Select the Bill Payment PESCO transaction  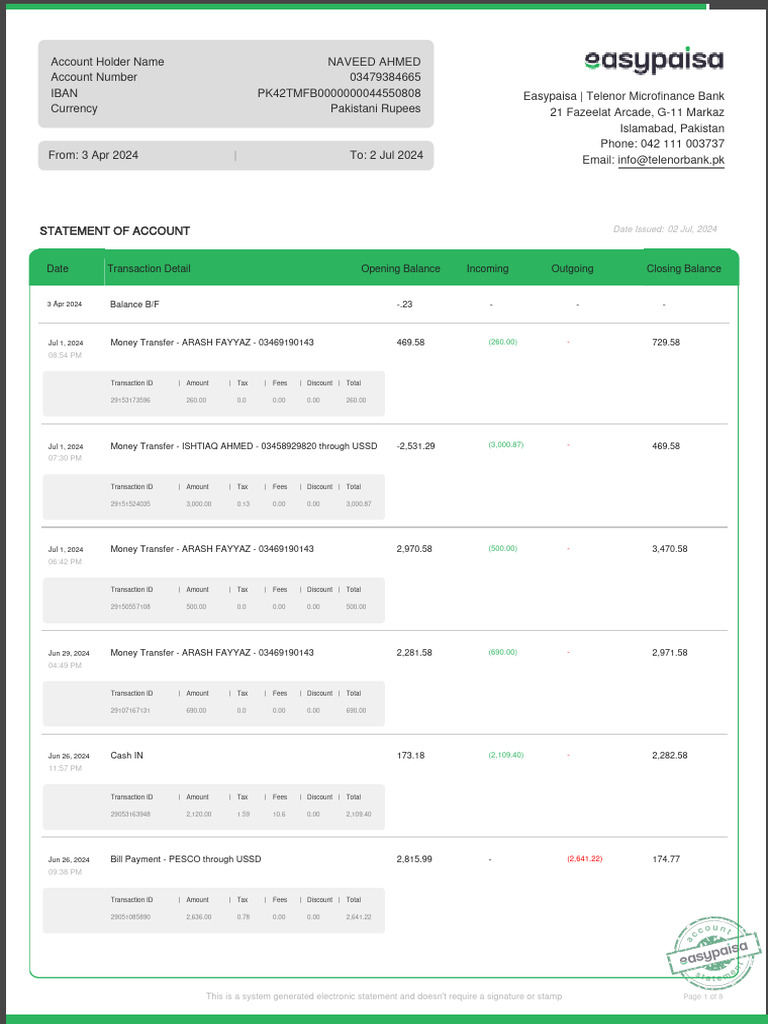pos(185,859)
